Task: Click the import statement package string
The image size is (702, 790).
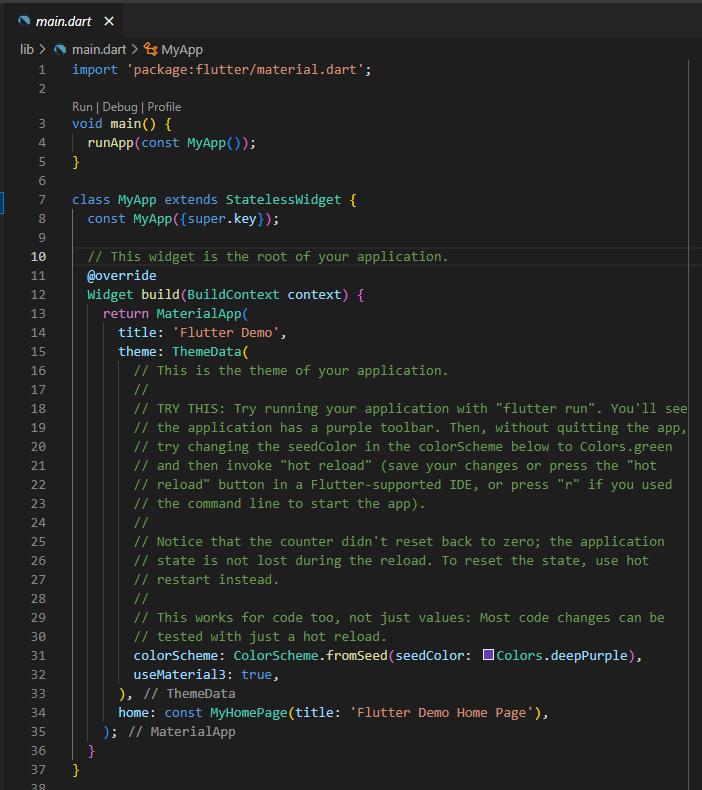Action: tap(245, 70)
